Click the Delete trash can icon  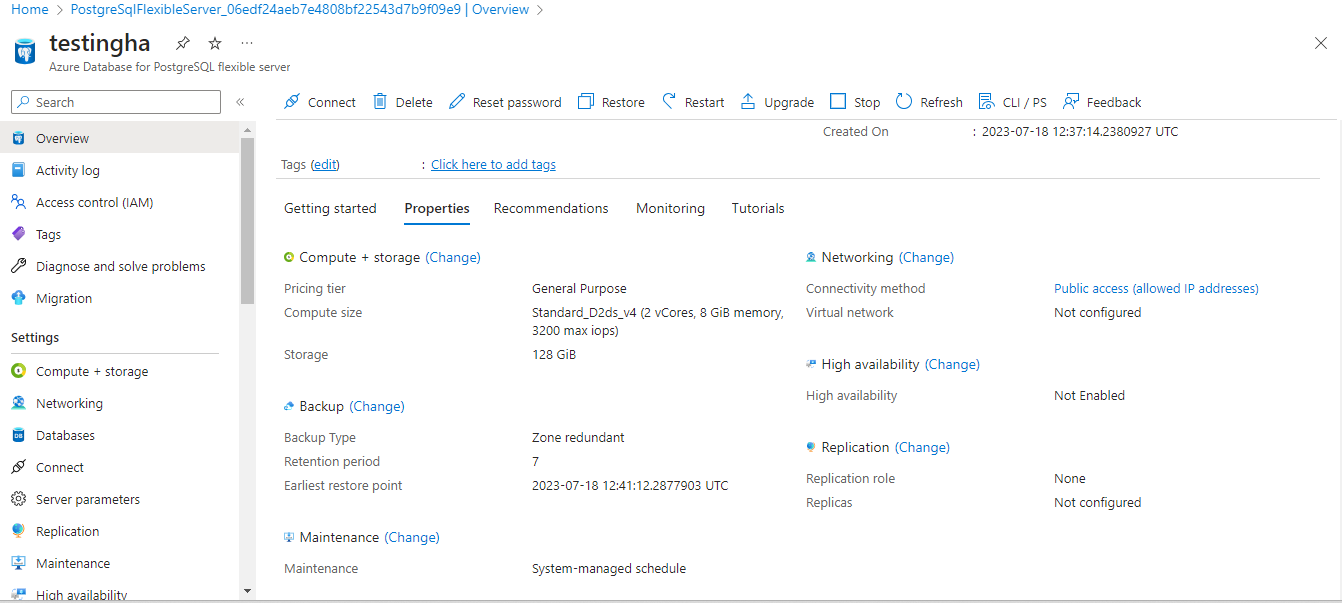[380, 101]
